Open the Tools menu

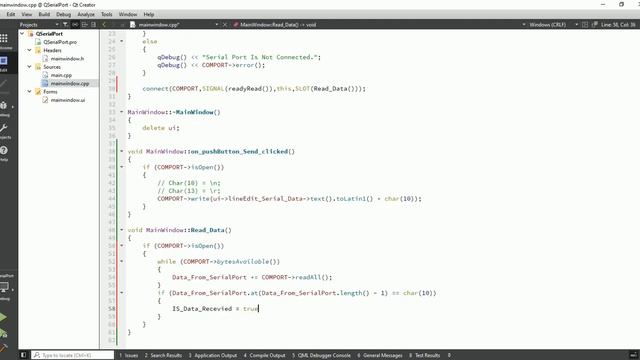coord(107,14)
